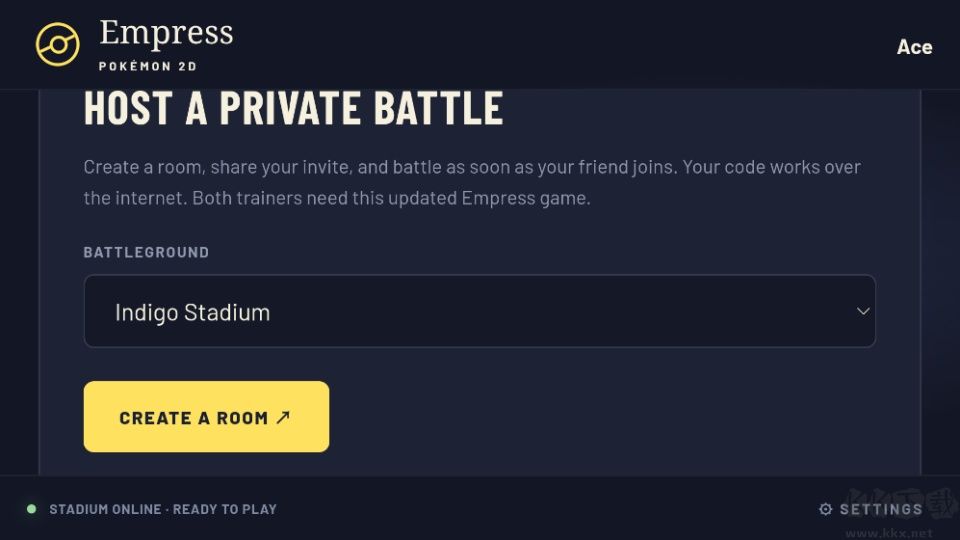Viewport: 960px width, 540px height.
Task: Click the Pokémon 2D subtitle
Action: tap(148, 66)
